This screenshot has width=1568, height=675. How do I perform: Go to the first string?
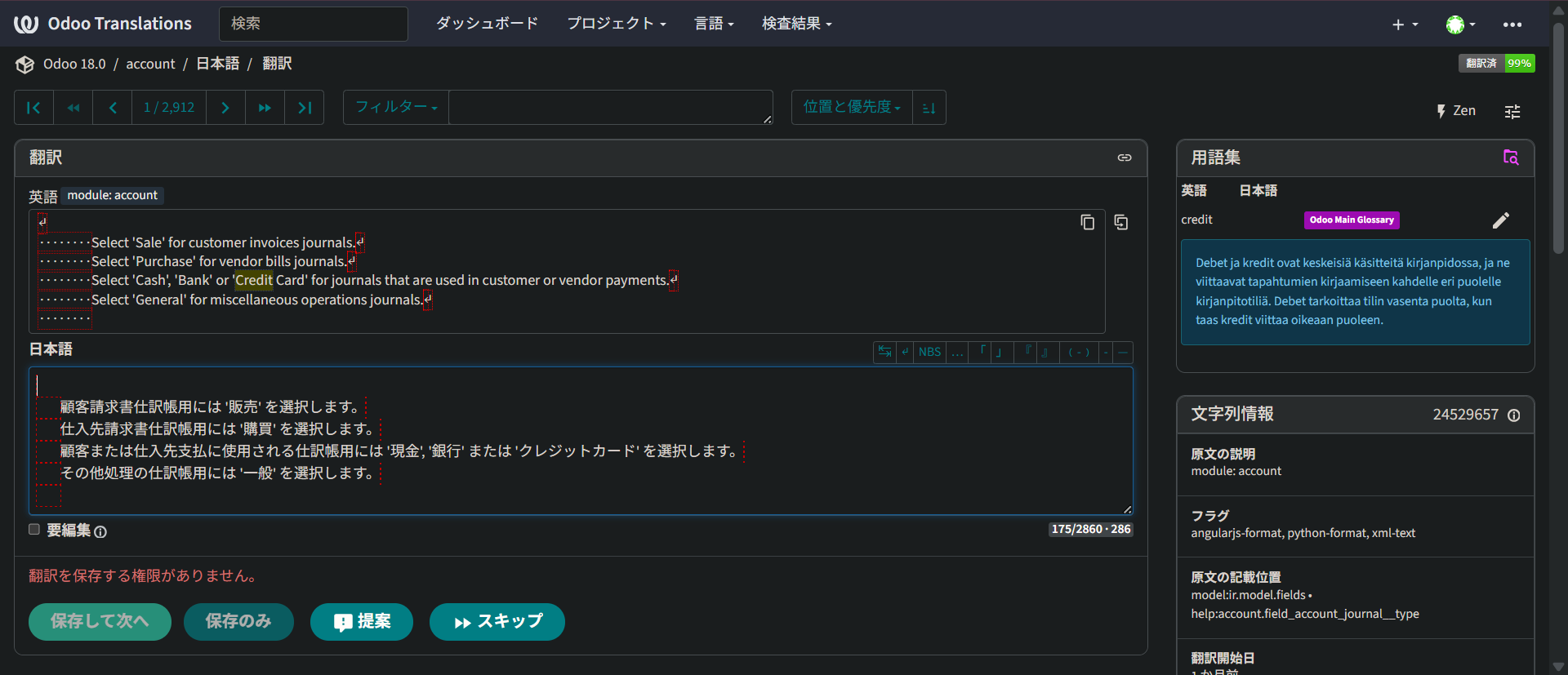33,108
